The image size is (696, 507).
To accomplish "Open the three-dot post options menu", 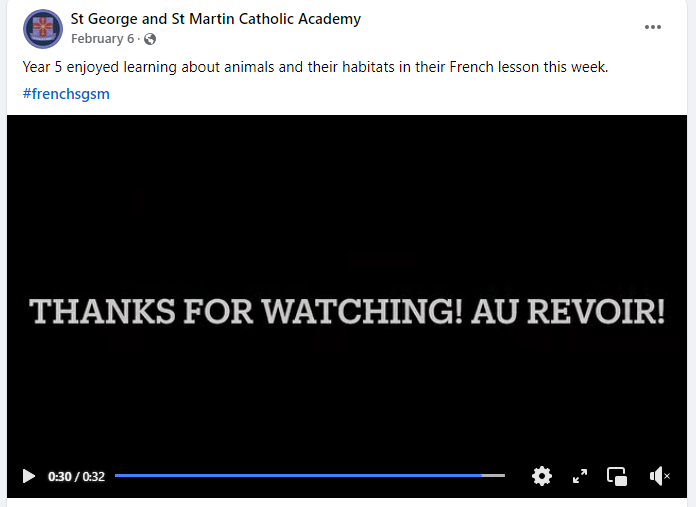I will coord(652,27).
